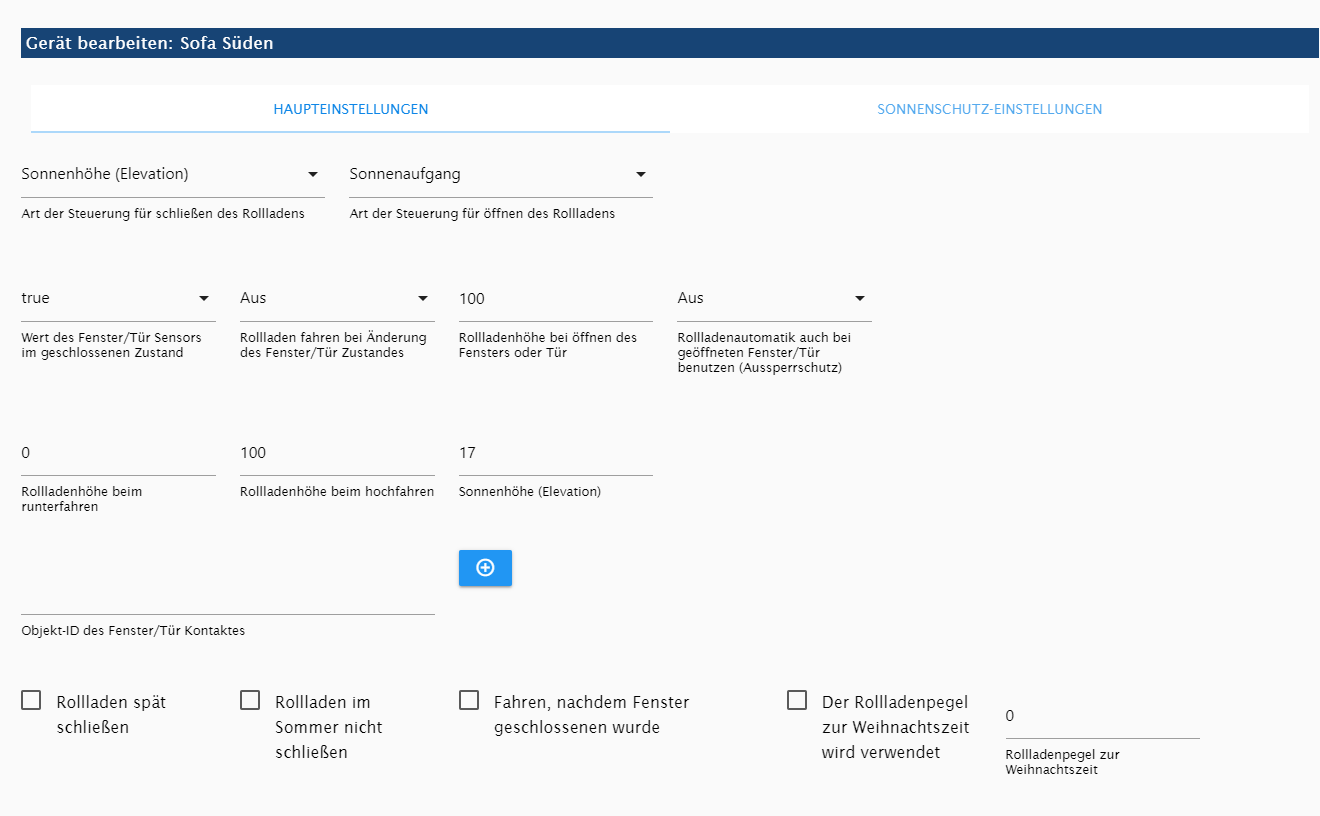Viewport: 1320px width, 816px height.
Task: Click label 'Art der Steuerung für öffnen des Rollladens'
Action: [482, 214]
